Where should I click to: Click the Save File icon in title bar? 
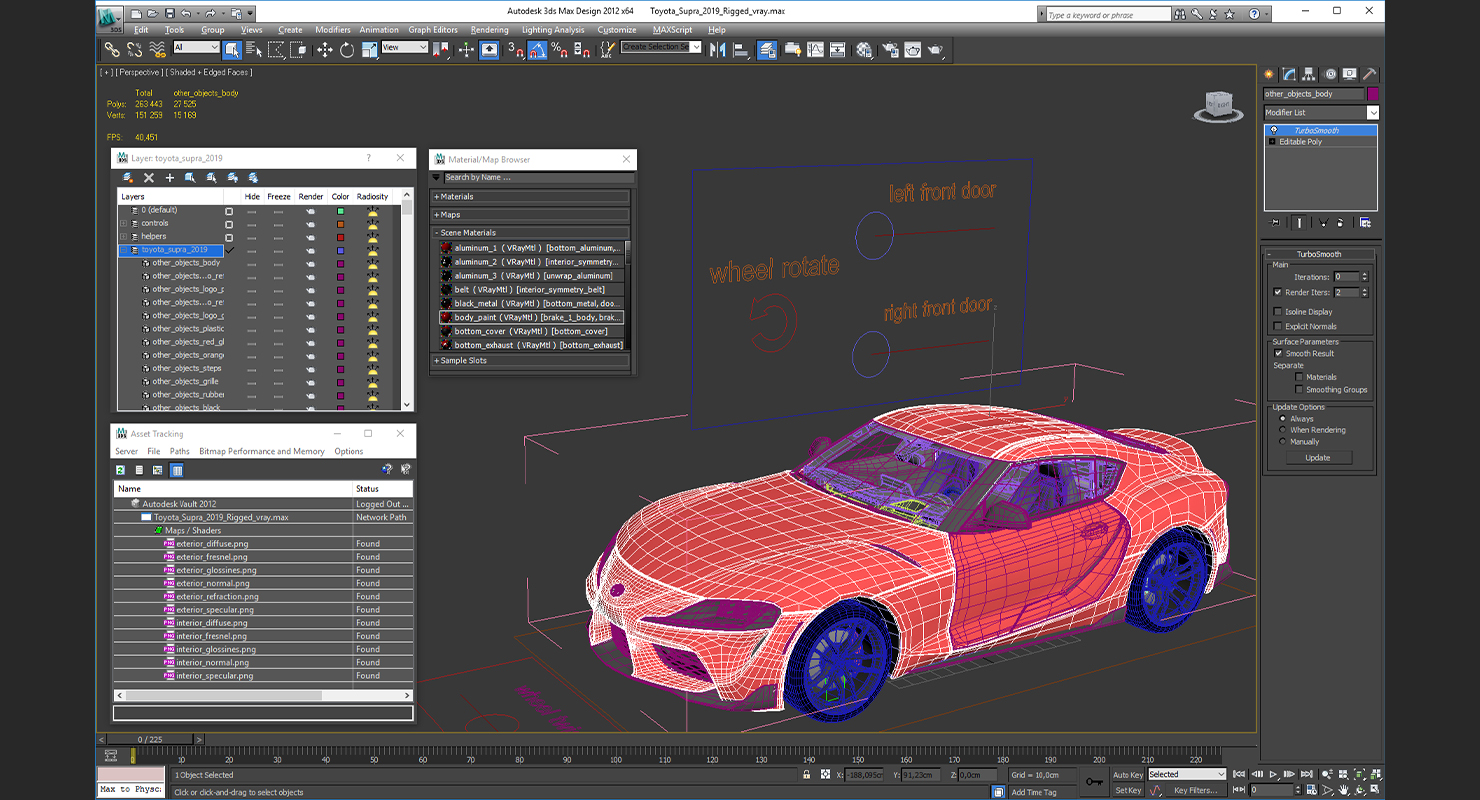point(170,13)
